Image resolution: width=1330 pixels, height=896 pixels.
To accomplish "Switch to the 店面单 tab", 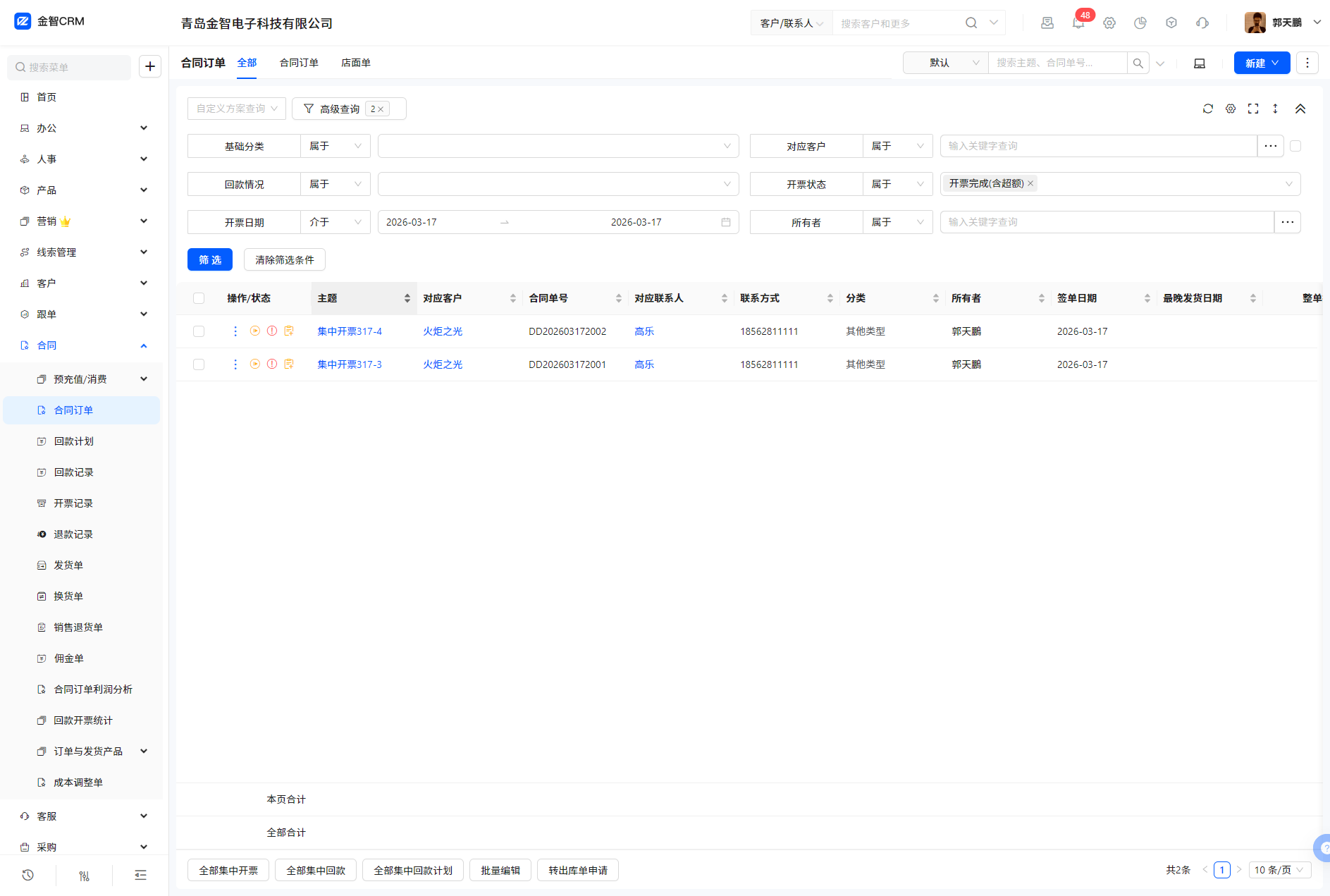I will (355, 63).
